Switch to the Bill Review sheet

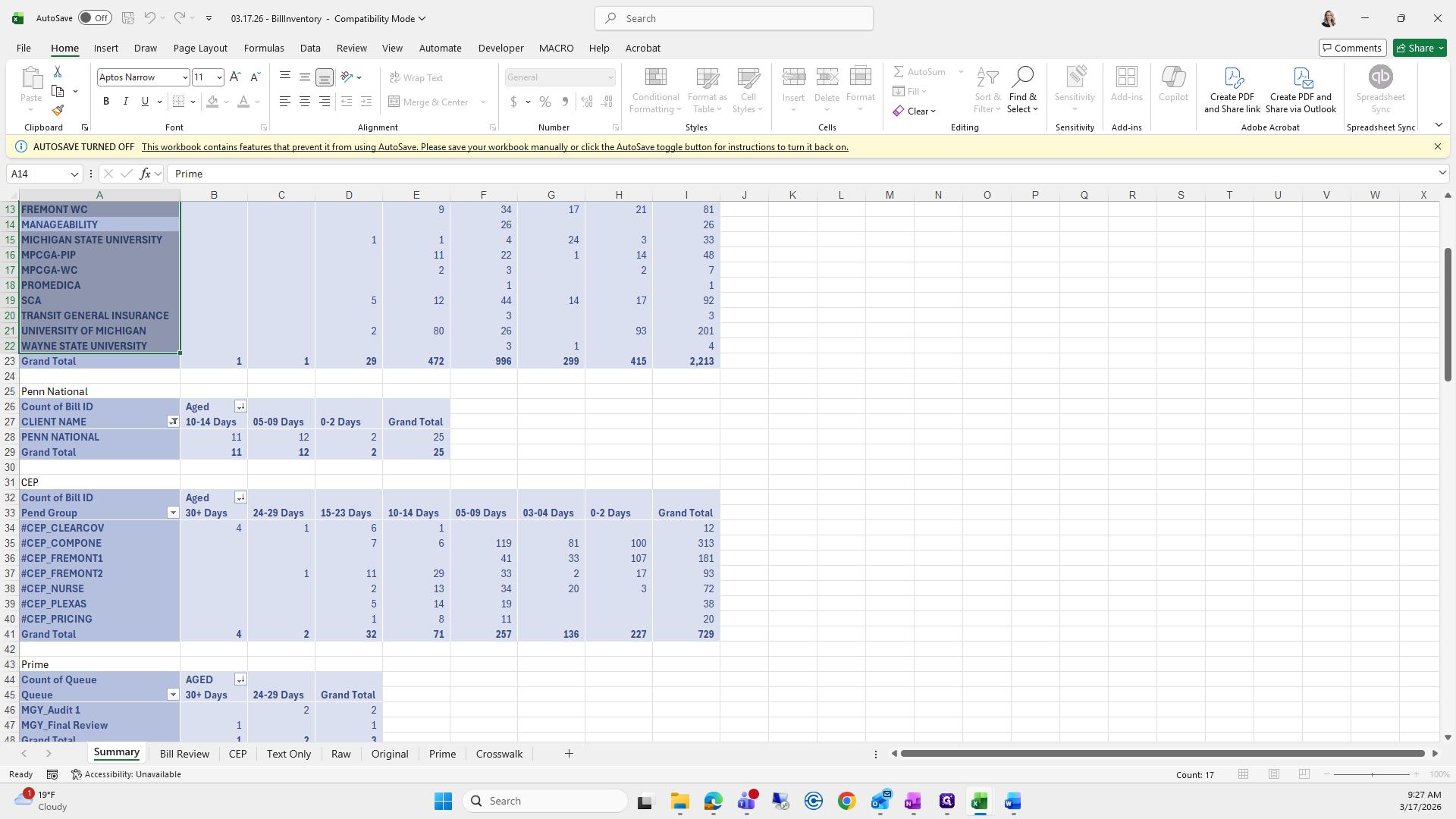coord(184,754)
